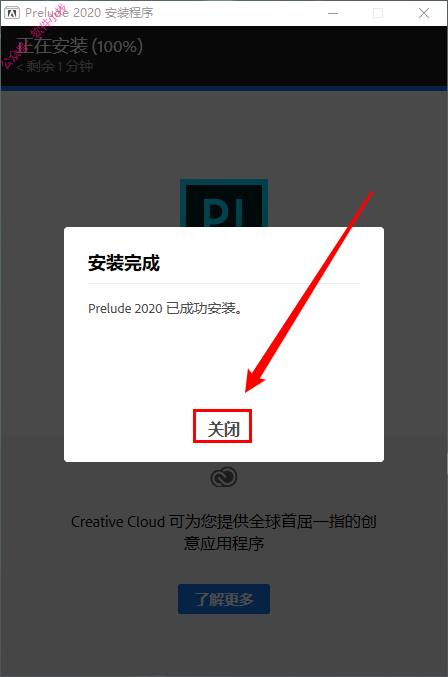This screenshot has height=677, width=448.
Task: Click the 剩余 1 分钟 remaining time text
Action: (55, 66)
